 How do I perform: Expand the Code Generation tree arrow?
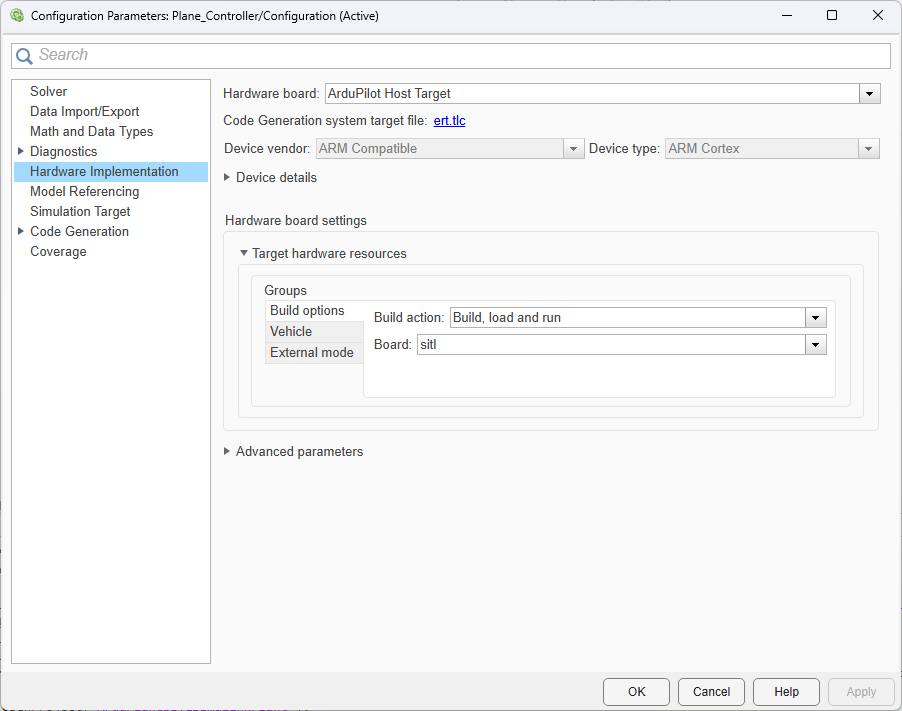(x=21, y=231)
